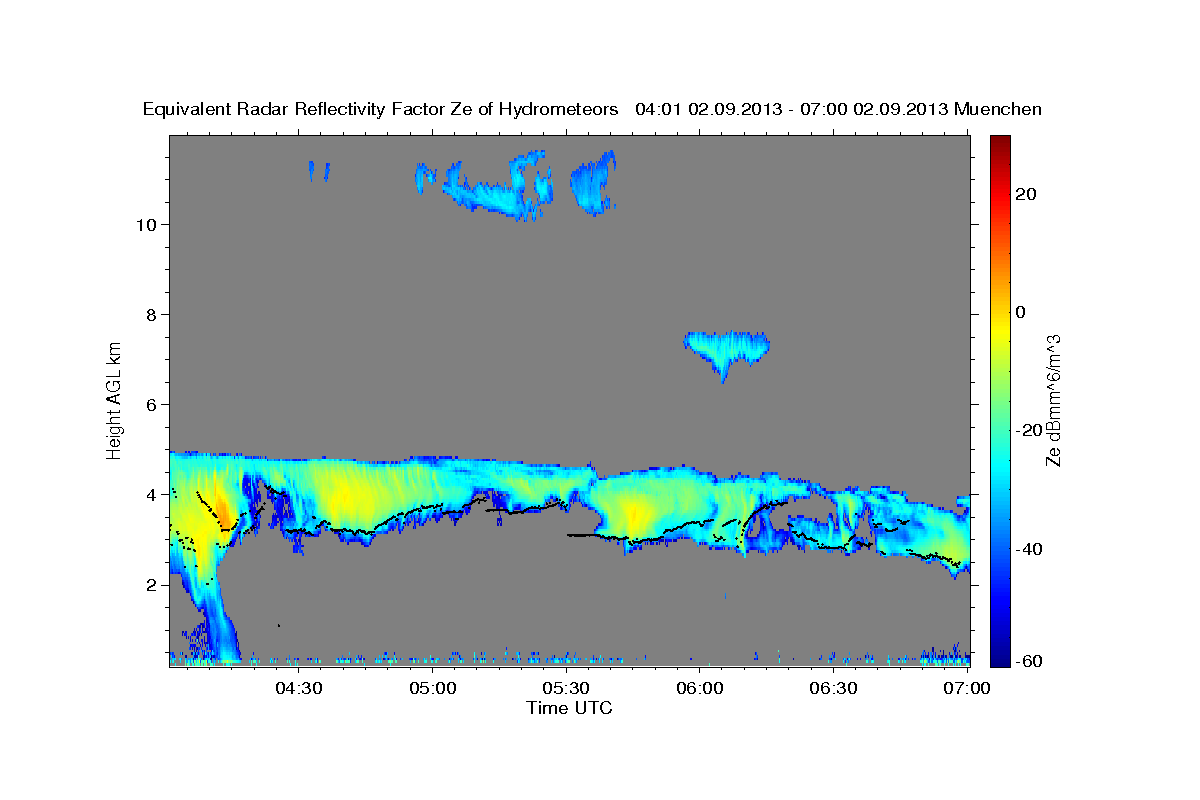Click the colorbar label -40
The height and width of the screenshot is (800, 1200).
point(1029,549)
